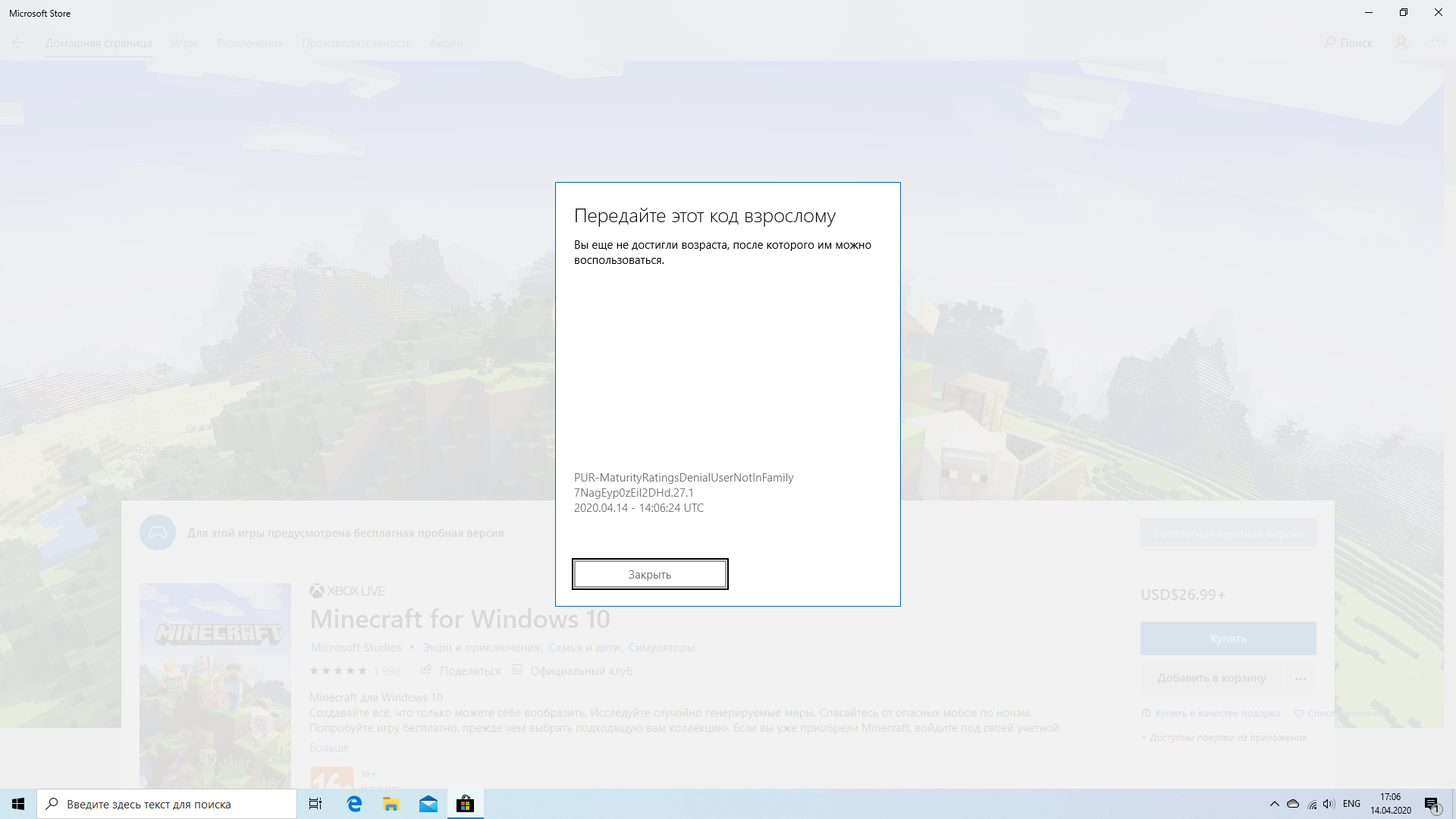This screenshot has height=819, width=1456.
Task: Select the Производительность tab
Action: click(356, 43)
